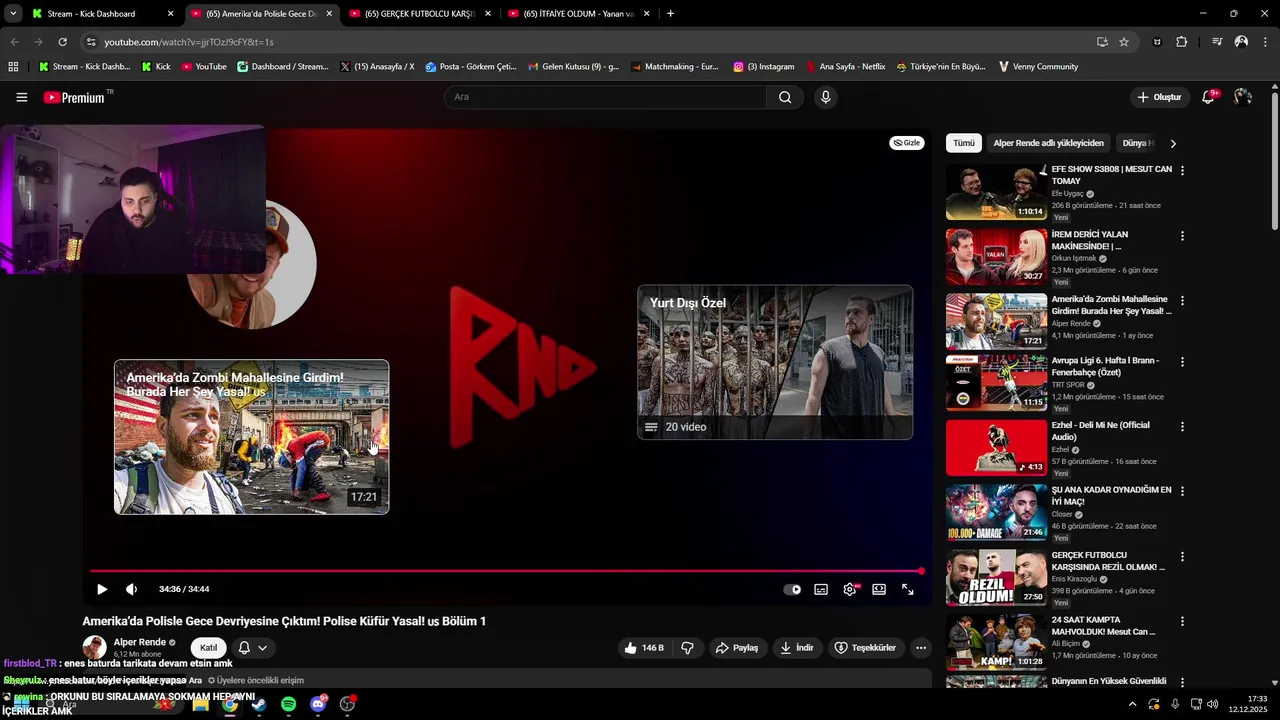This screenshot has width=1280, height=720.
Task: Click the Oluştur create button
Action: pos(1159,97)
